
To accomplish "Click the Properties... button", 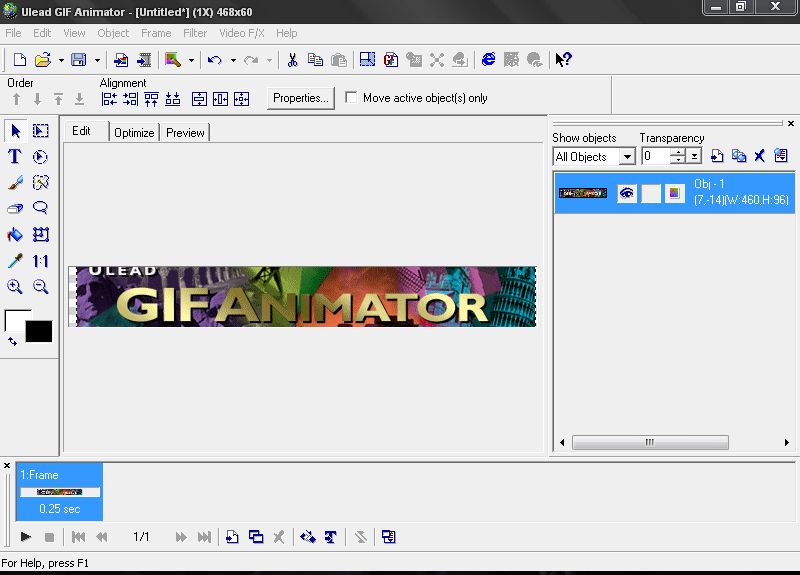I will click(x=301, y=98).
